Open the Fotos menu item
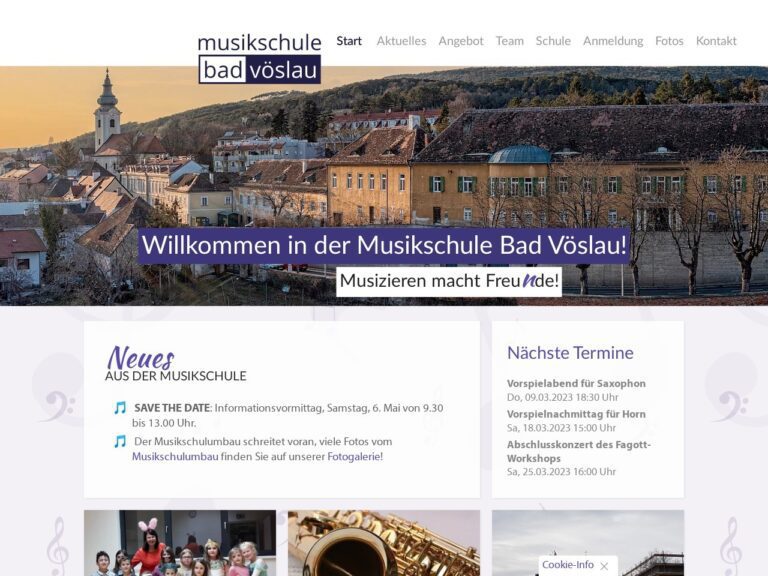 coord(669,41)
